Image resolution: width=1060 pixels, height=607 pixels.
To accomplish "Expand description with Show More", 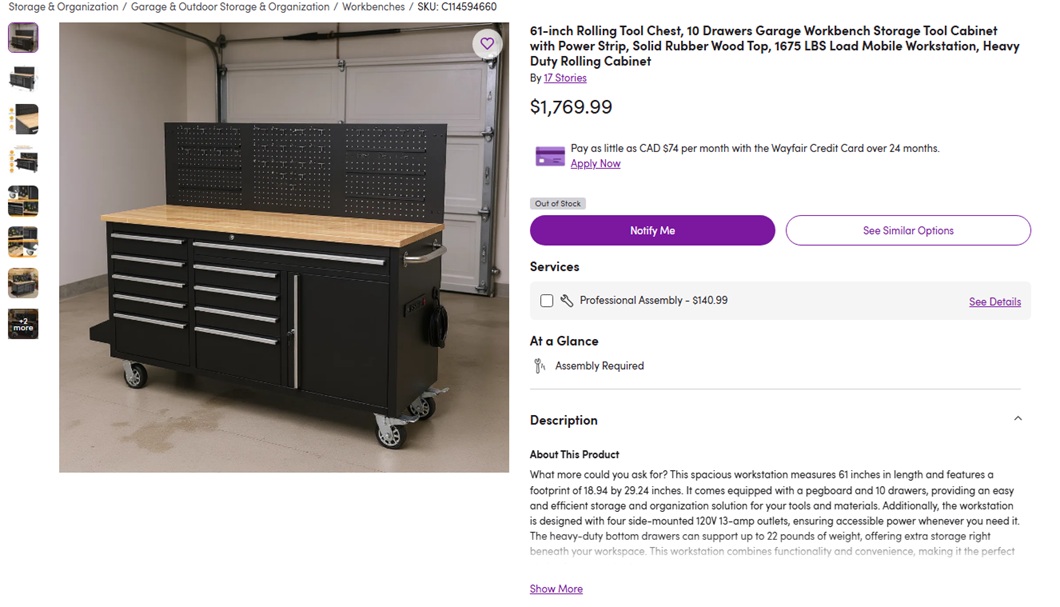I will [x=556, y=589].
